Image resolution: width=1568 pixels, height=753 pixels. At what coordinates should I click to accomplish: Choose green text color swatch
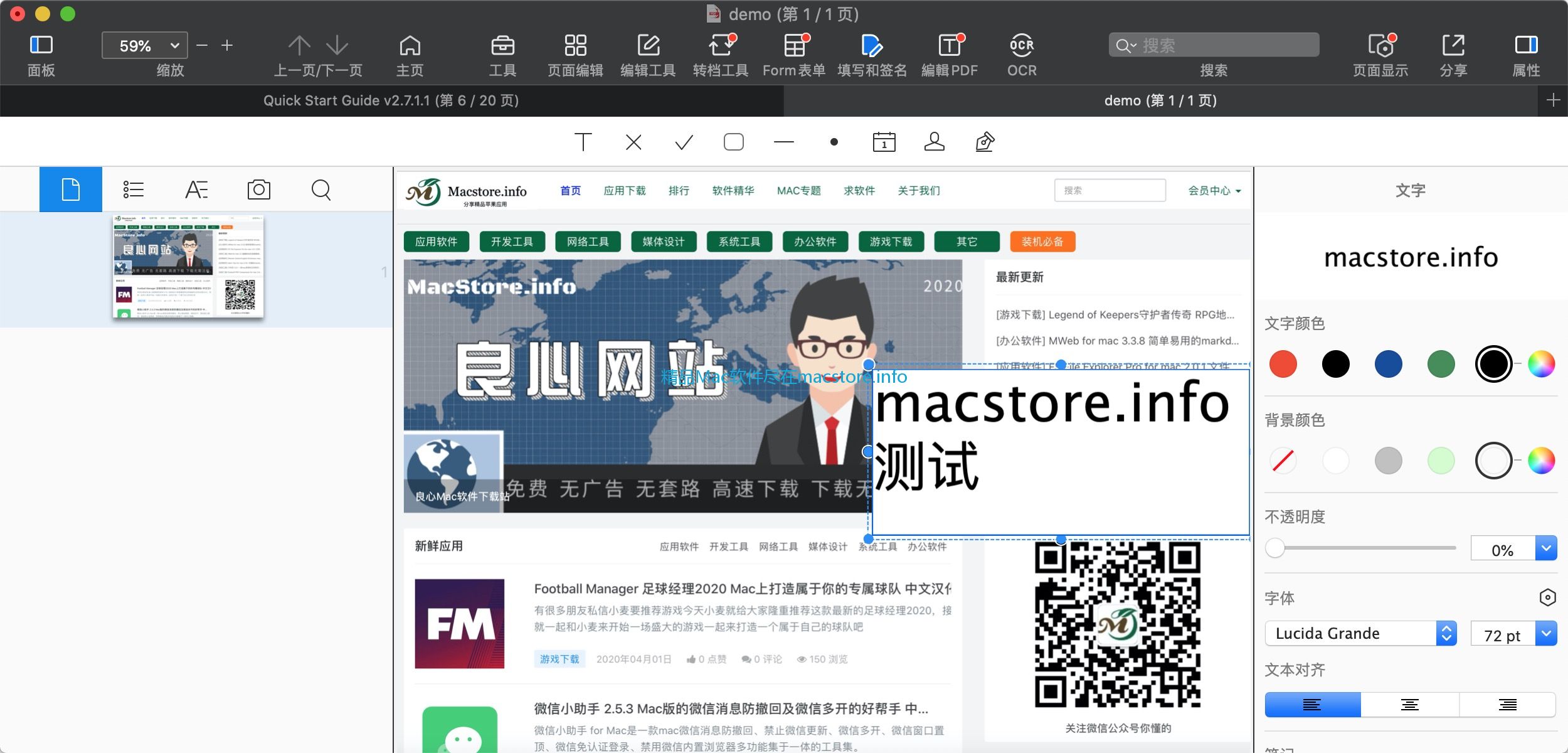[x=1441, y=364]
